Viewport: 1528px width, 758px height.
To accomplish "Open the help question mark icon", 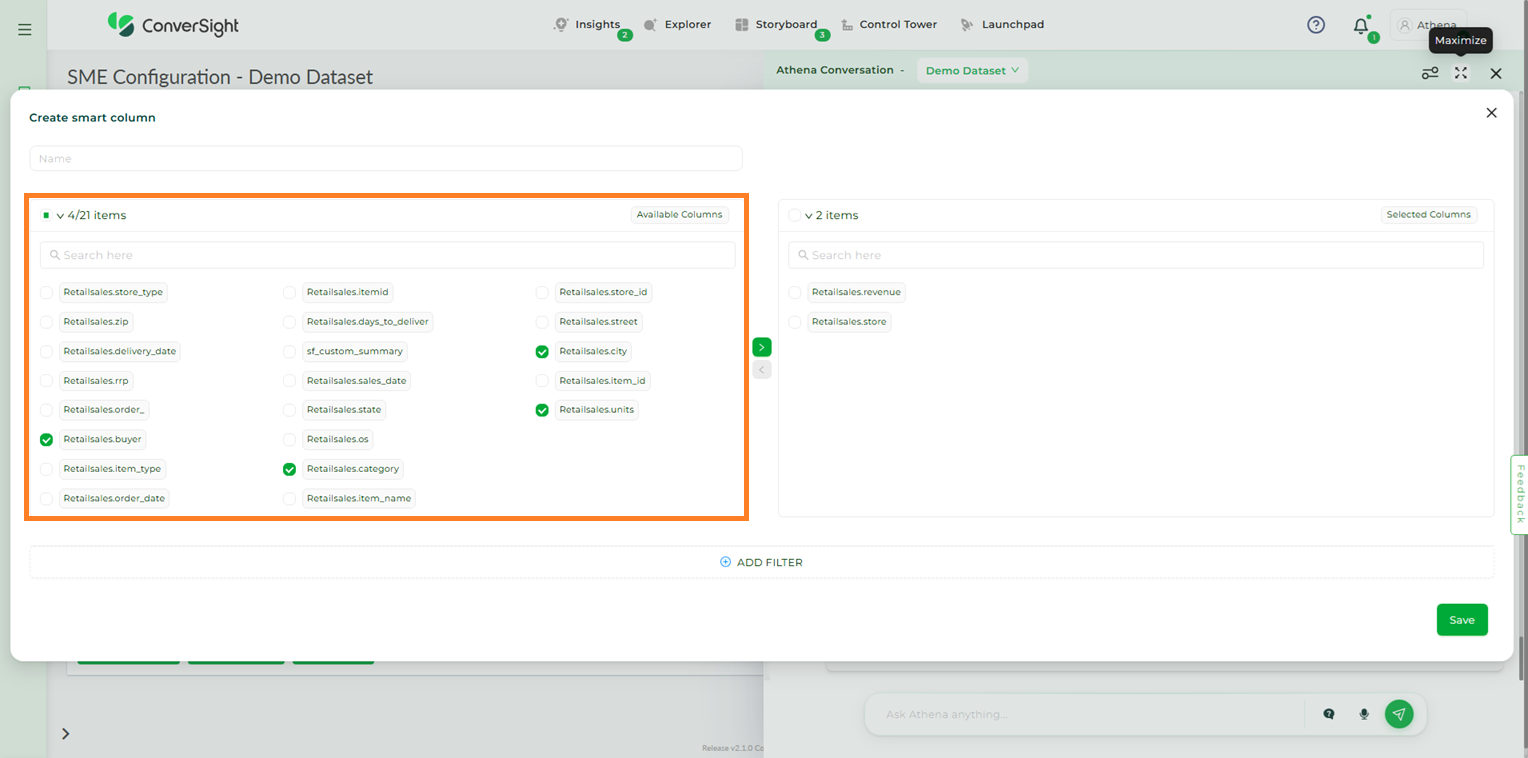I will tap(1316, 25).
